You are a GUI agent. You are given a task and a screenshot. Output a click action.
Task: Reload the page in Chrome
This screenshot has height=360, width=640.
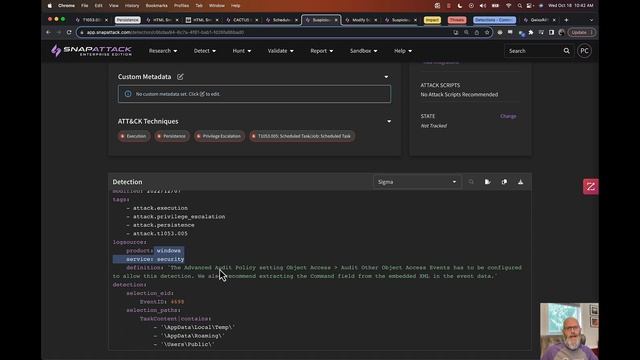69,32
